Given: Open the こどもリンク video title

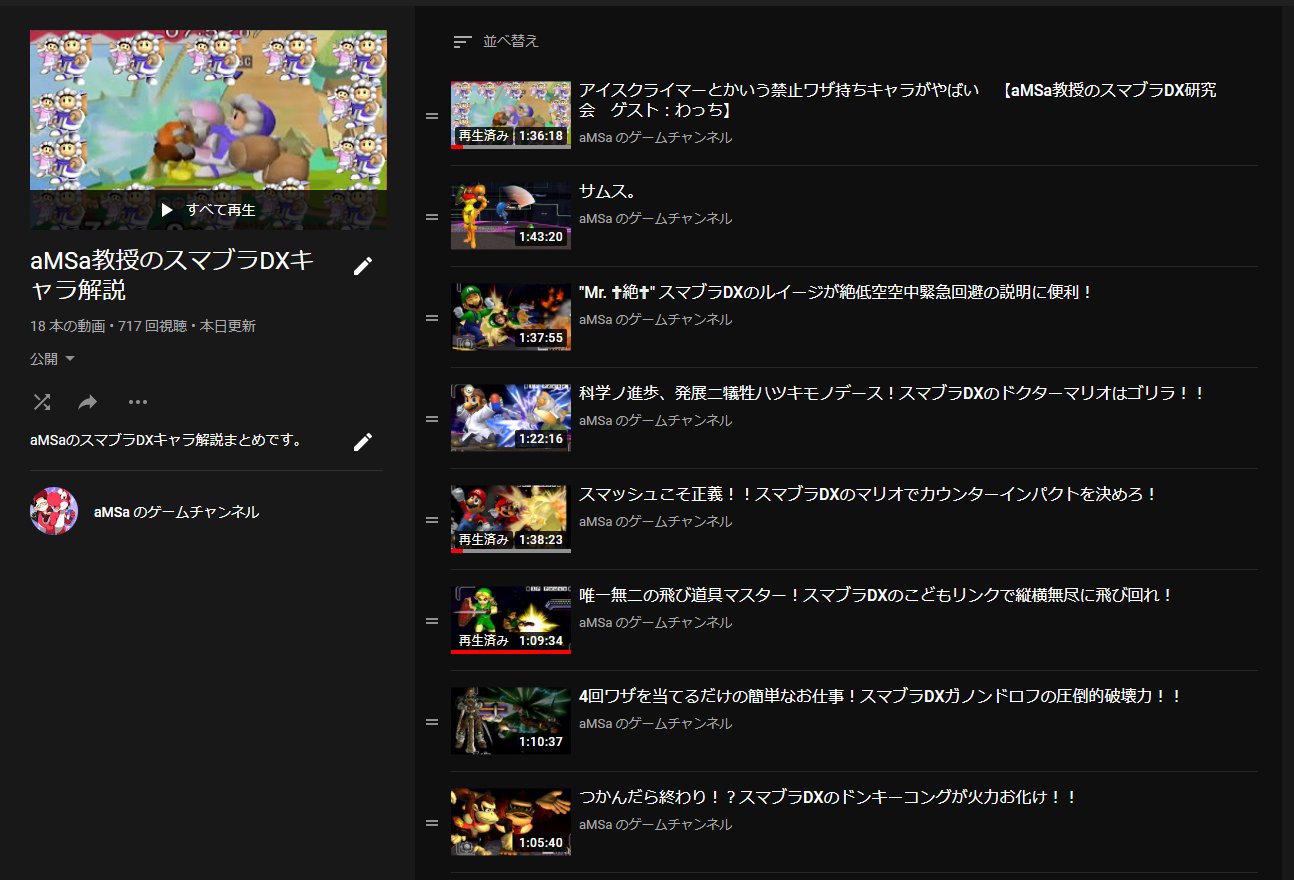Looking at the screenshot, I should tap(876, 595).
